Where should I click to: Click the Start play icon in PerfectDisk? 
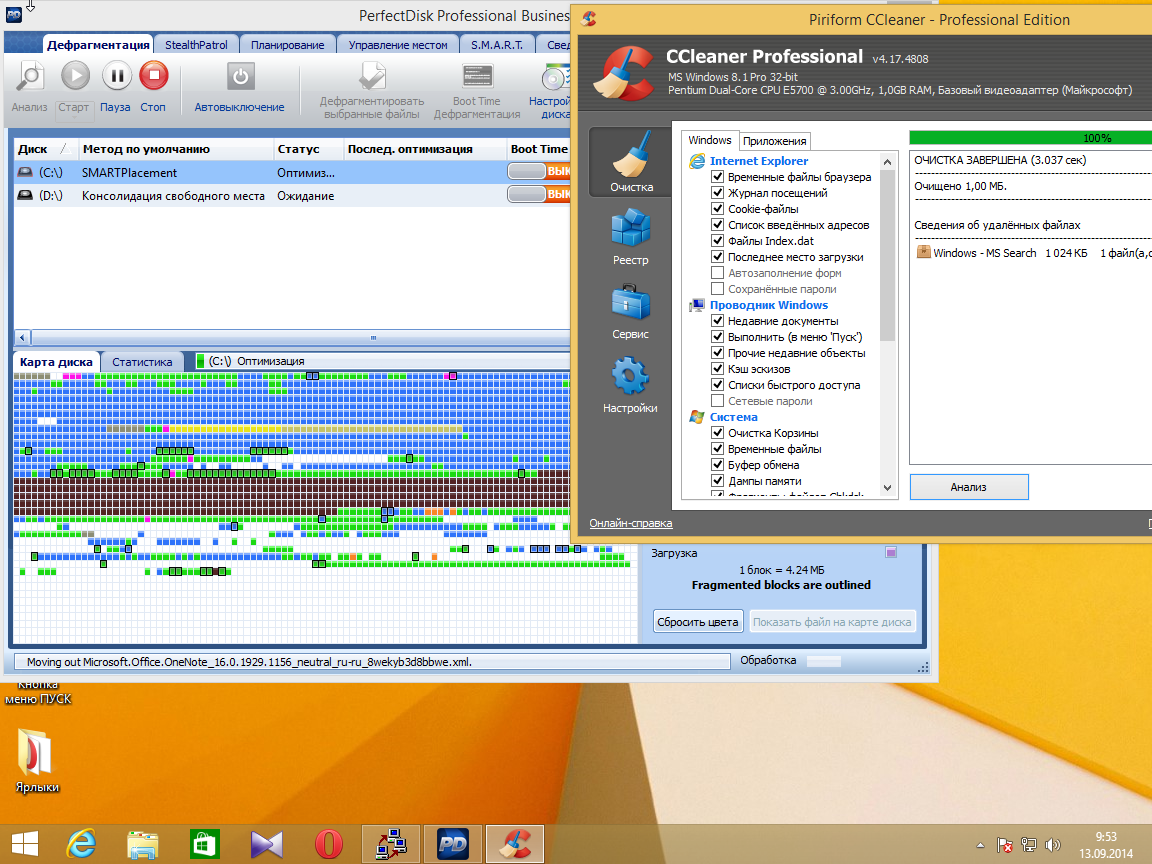point(75,76)
